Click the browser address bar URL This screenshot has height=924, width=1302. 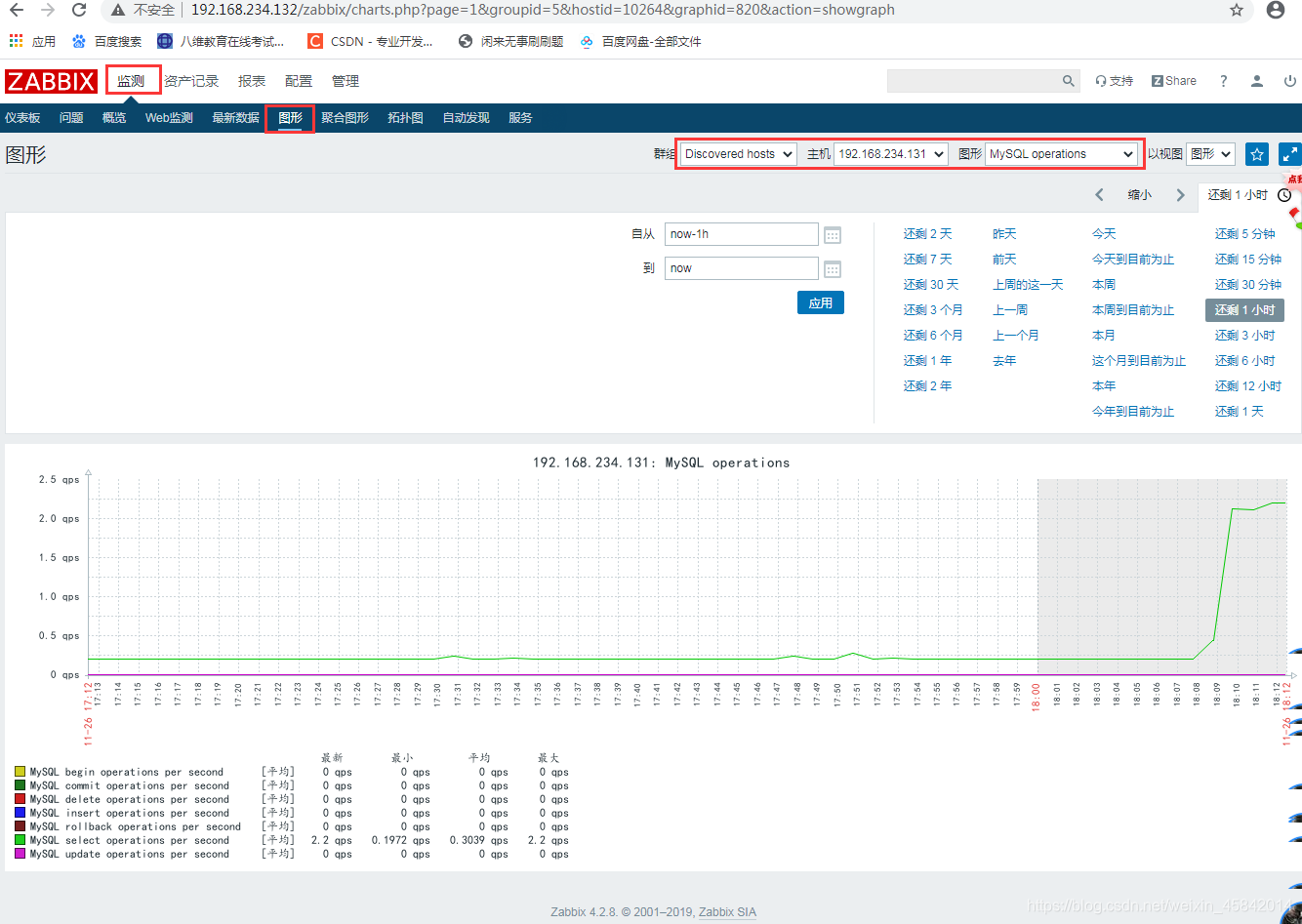pyautogui.click(x=542, y=11)
